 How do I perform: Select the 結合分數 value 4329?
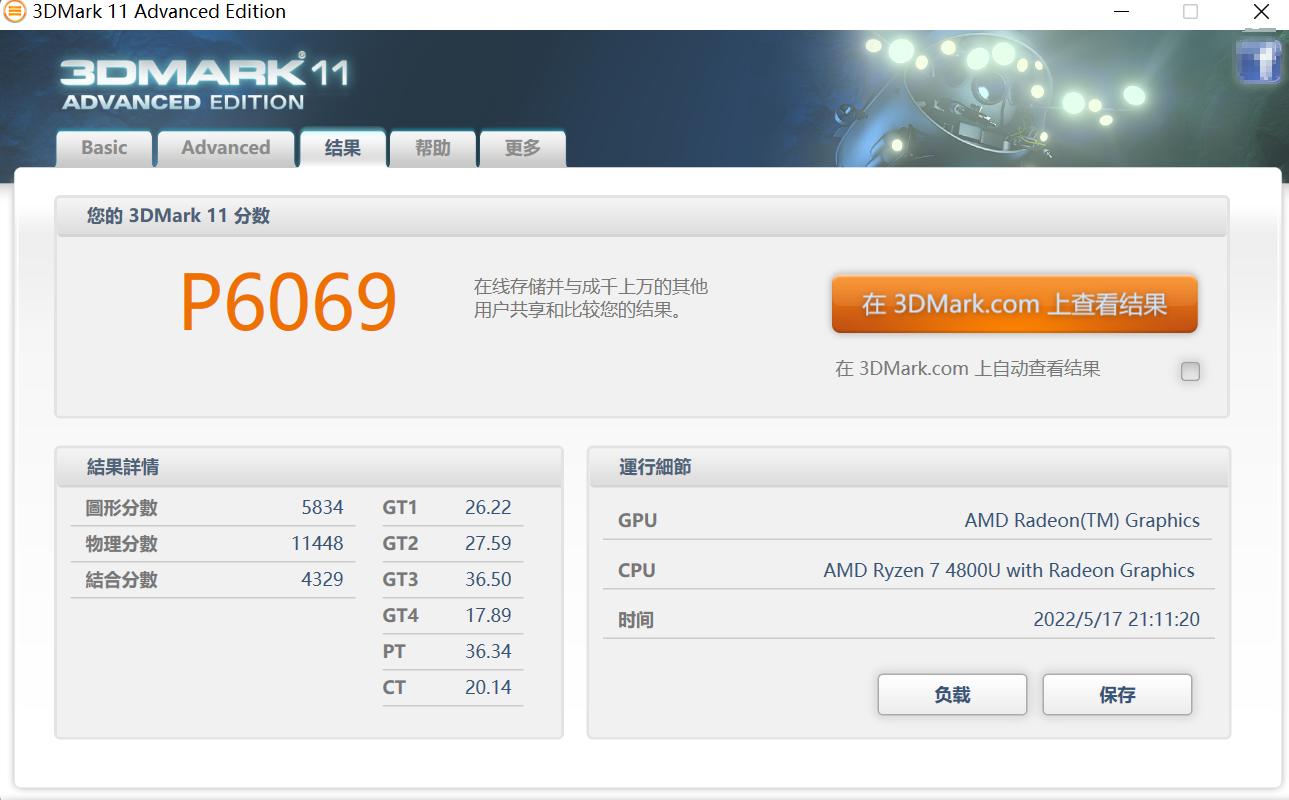click(322, 580)
